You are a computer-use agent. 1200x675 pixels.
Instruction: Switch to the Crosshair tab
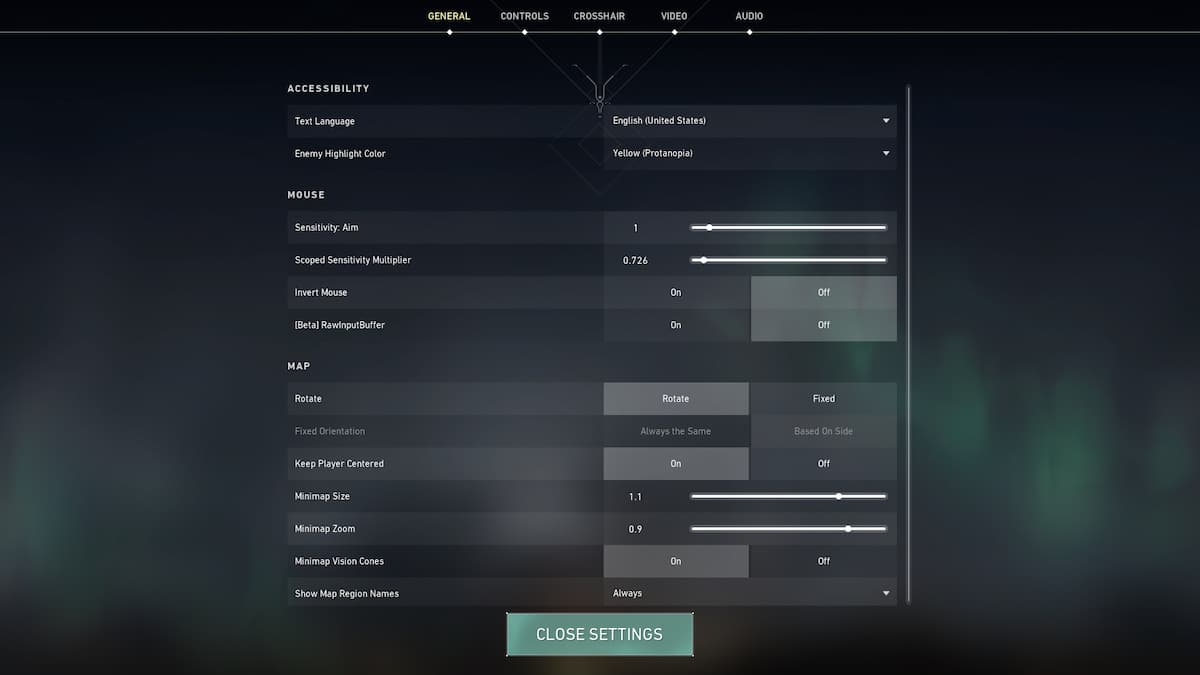tap(599, 16)
